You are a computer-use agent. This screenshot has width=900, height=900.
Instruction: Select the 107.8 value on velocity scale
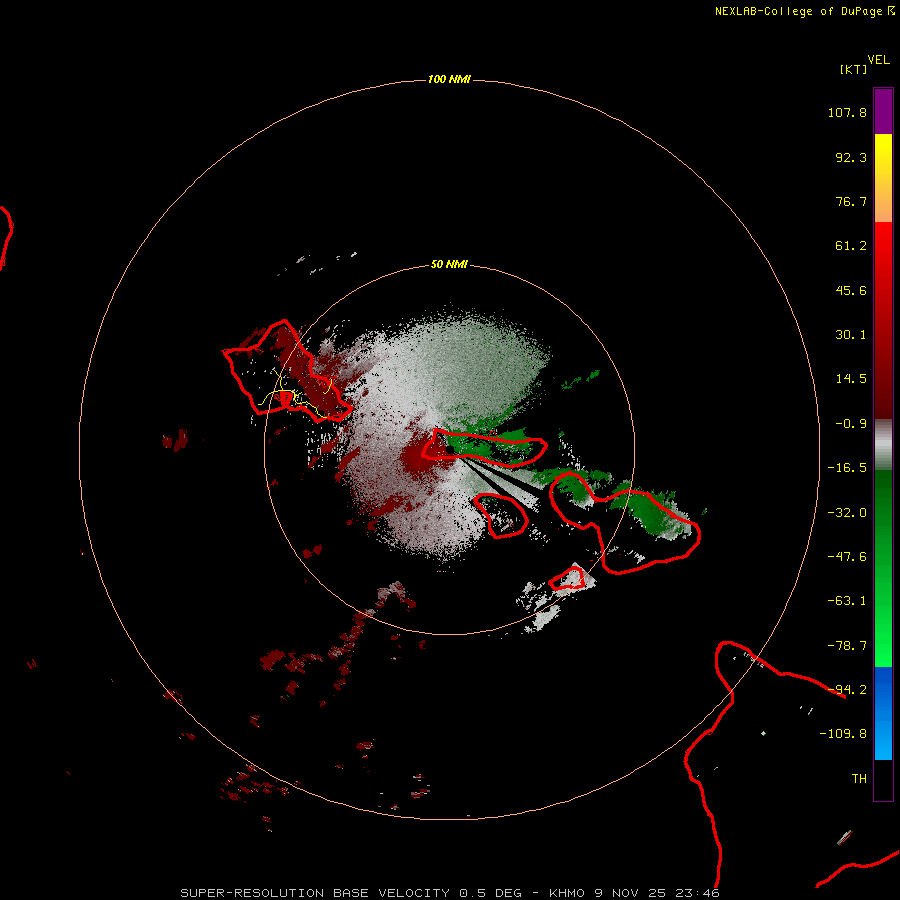coord(847,112)
